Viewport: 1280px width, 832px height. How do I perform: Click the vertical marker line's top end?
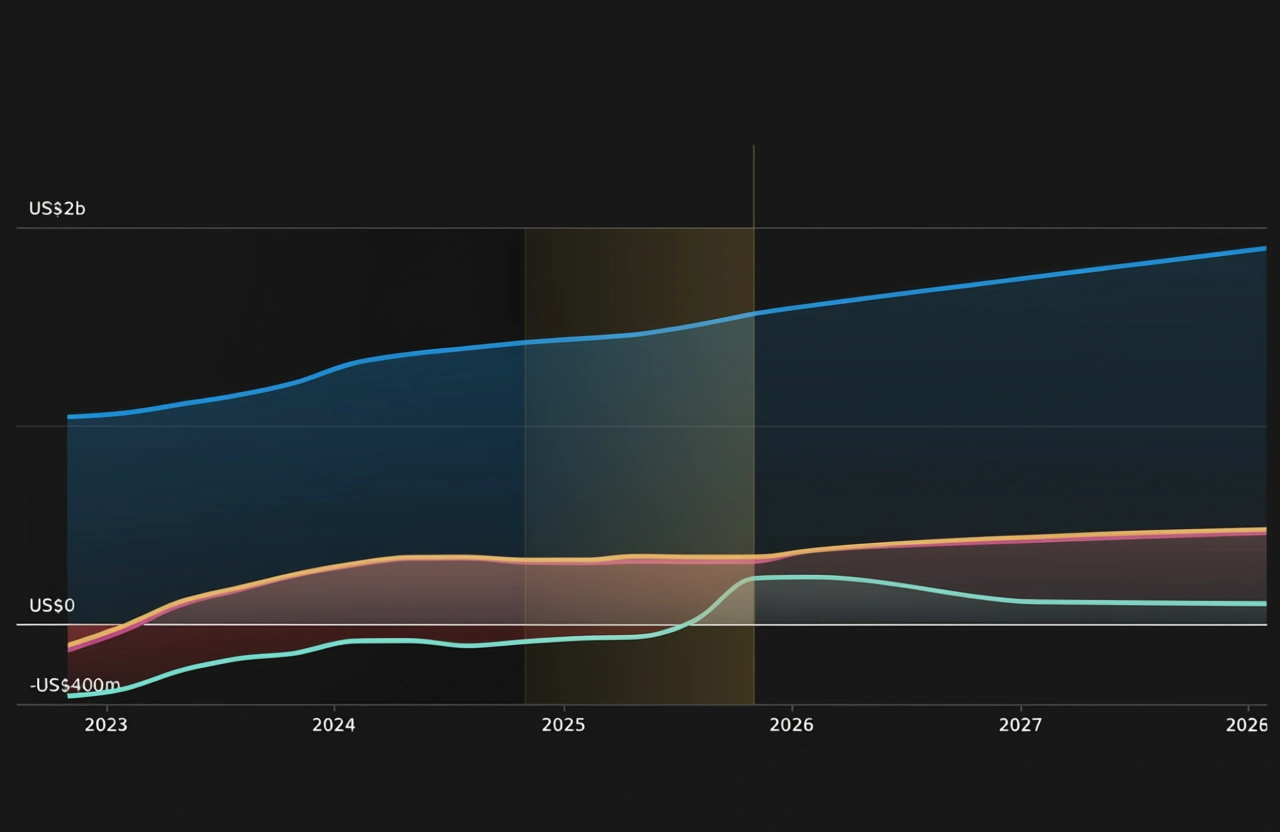click(x=754, y=147)
